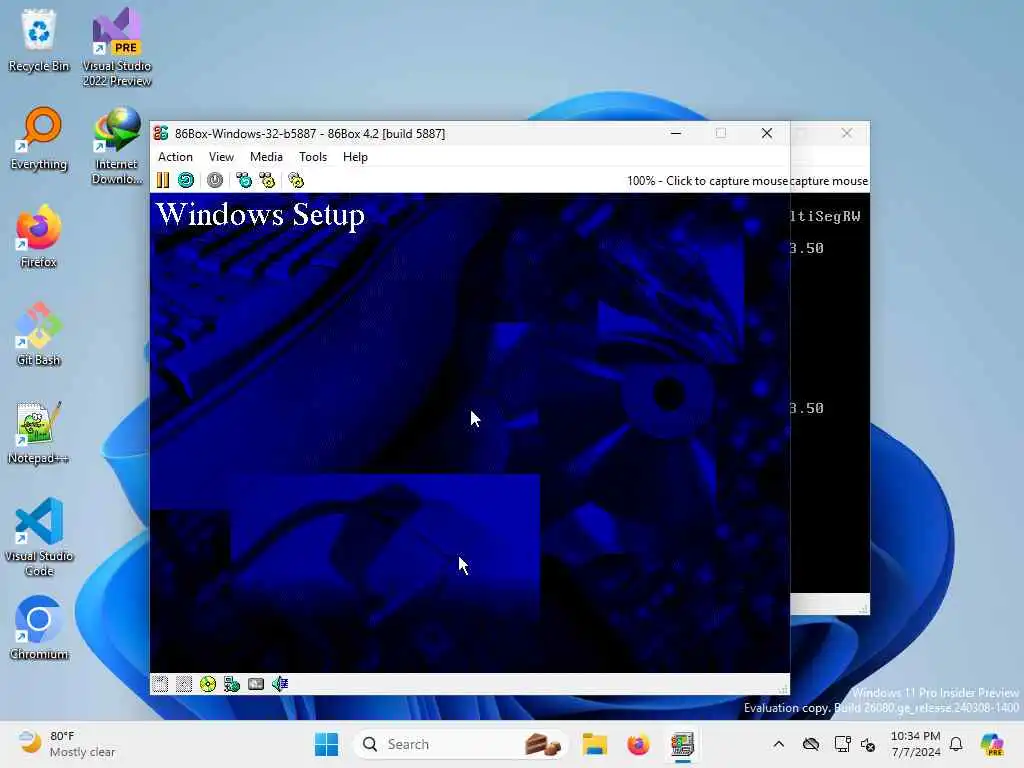Send Ctrl+Alt+Del via toolbar icon
Screen dimensions: 1024x768
[x=244, y=180]
